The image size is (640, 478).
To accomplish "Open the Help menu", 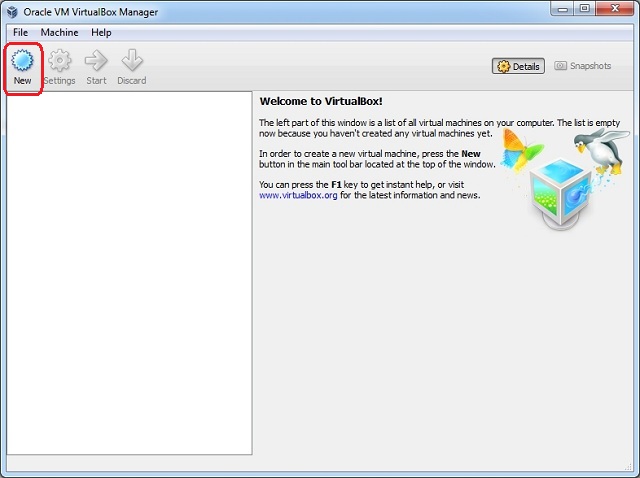I will [101, 32].
